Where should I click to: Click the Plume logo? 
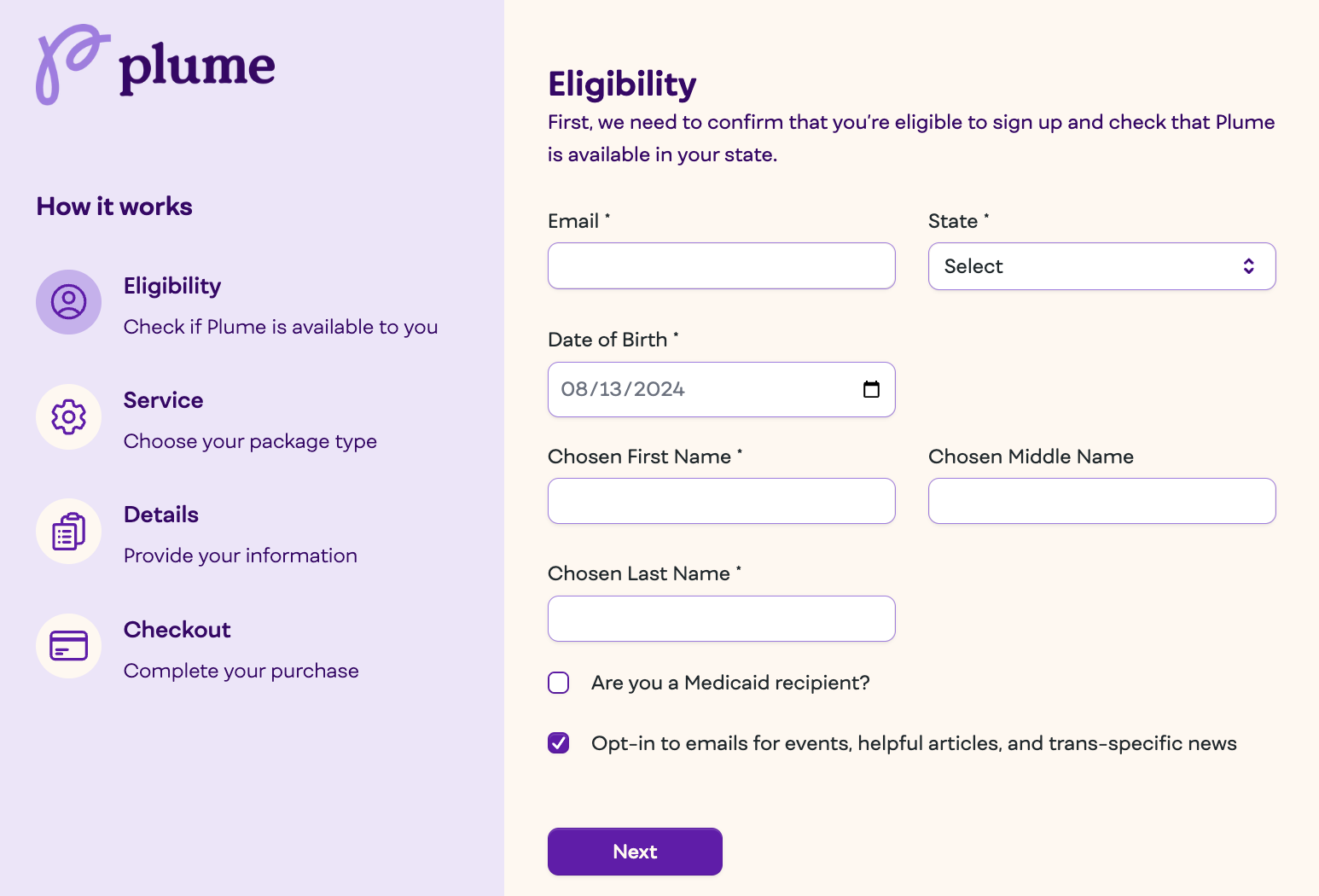pos(155,65)
